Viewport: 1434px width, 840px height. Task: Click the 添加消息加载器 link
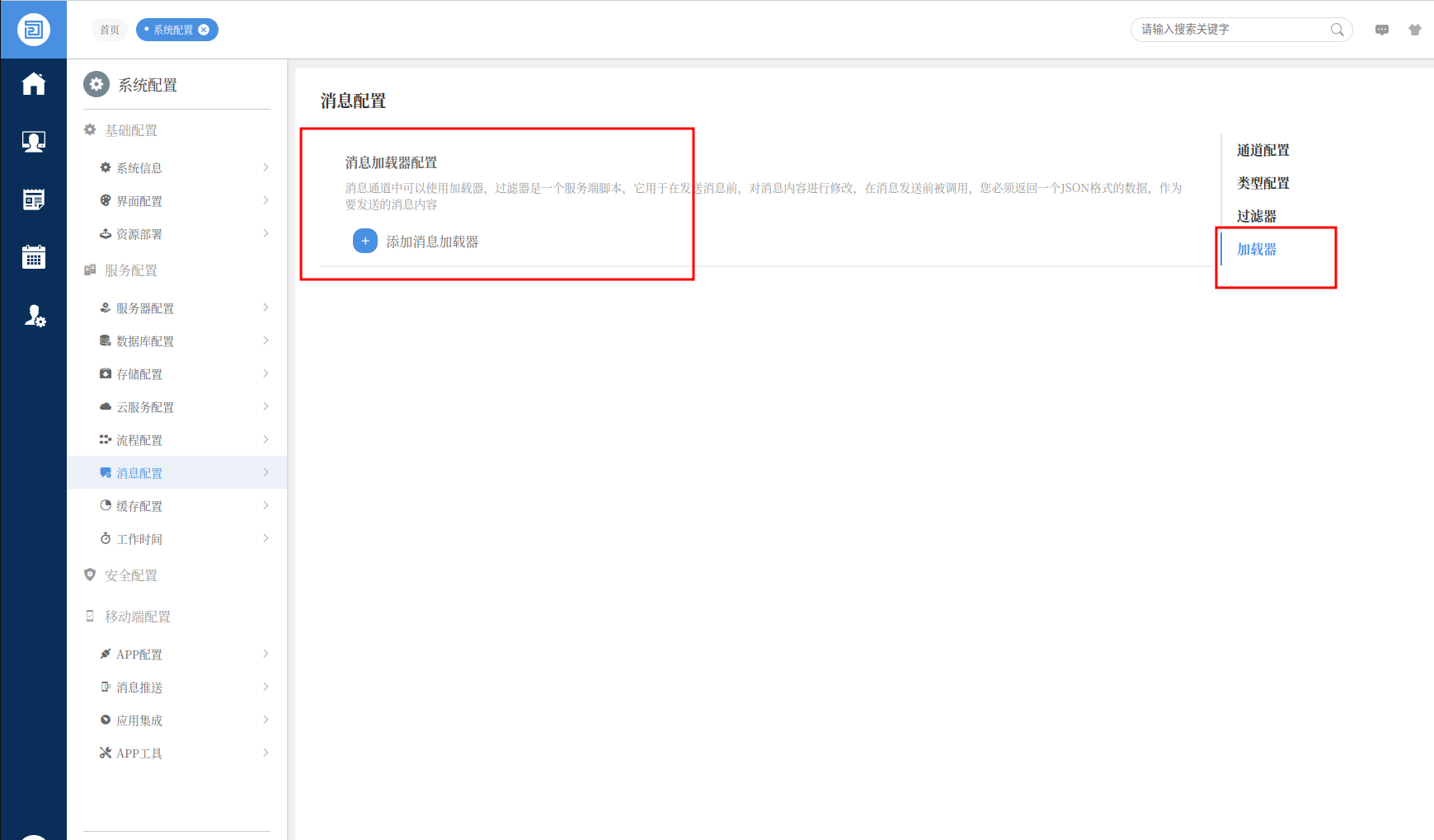coord(432,242)
